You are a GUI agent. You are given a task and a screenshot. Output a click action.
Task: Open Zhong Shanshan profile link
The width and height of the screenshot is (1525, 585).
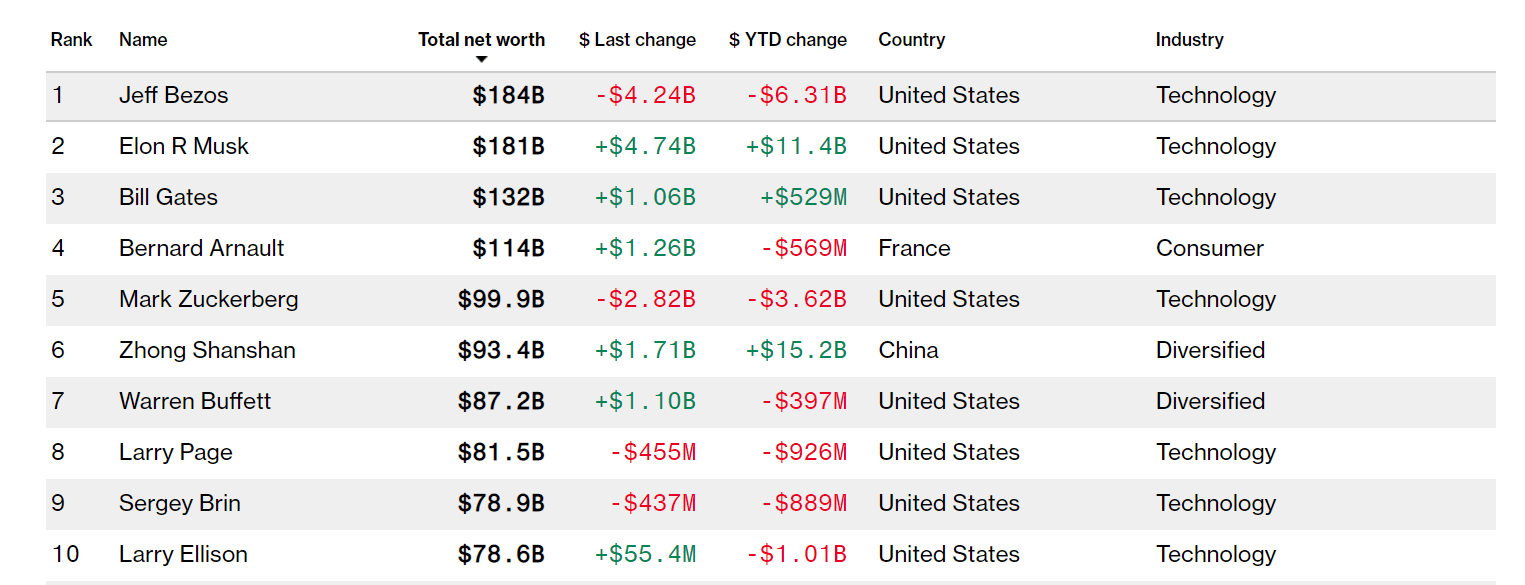(x=207, y=351)
